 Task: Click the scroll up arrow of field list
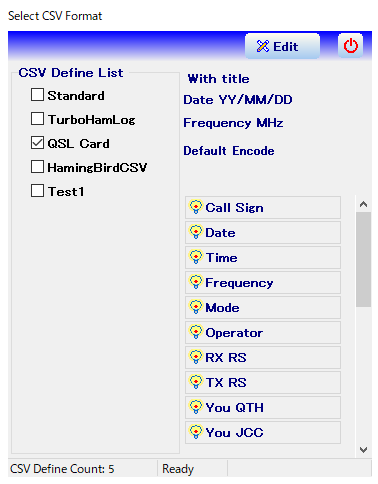(363, 204)
